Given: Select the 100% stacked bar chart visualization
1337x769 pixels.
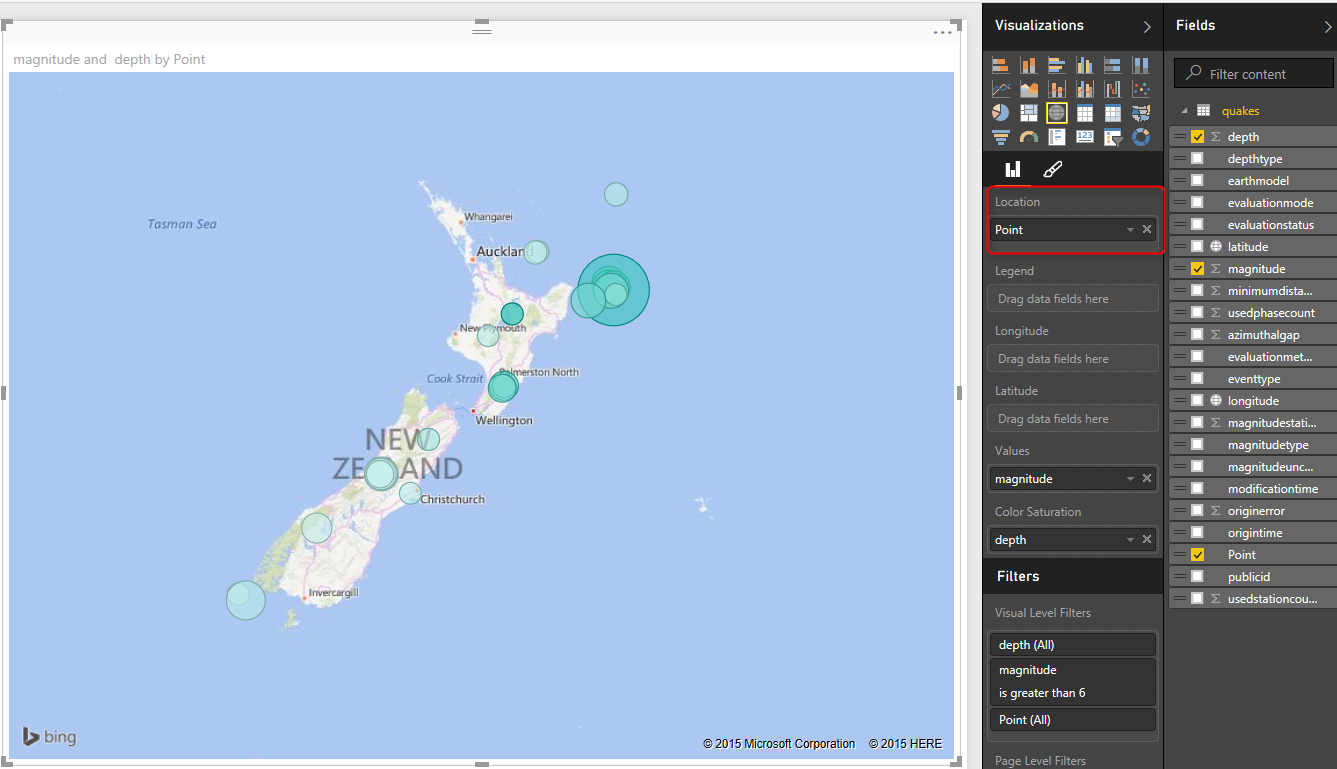Looking at the screenshot, I should tap(1112, 65).
